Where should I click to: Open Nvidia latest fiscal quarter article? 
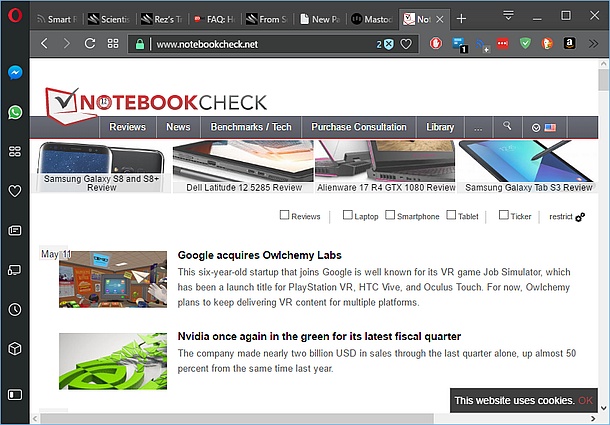pyautogui.click(x=319, y=336)
